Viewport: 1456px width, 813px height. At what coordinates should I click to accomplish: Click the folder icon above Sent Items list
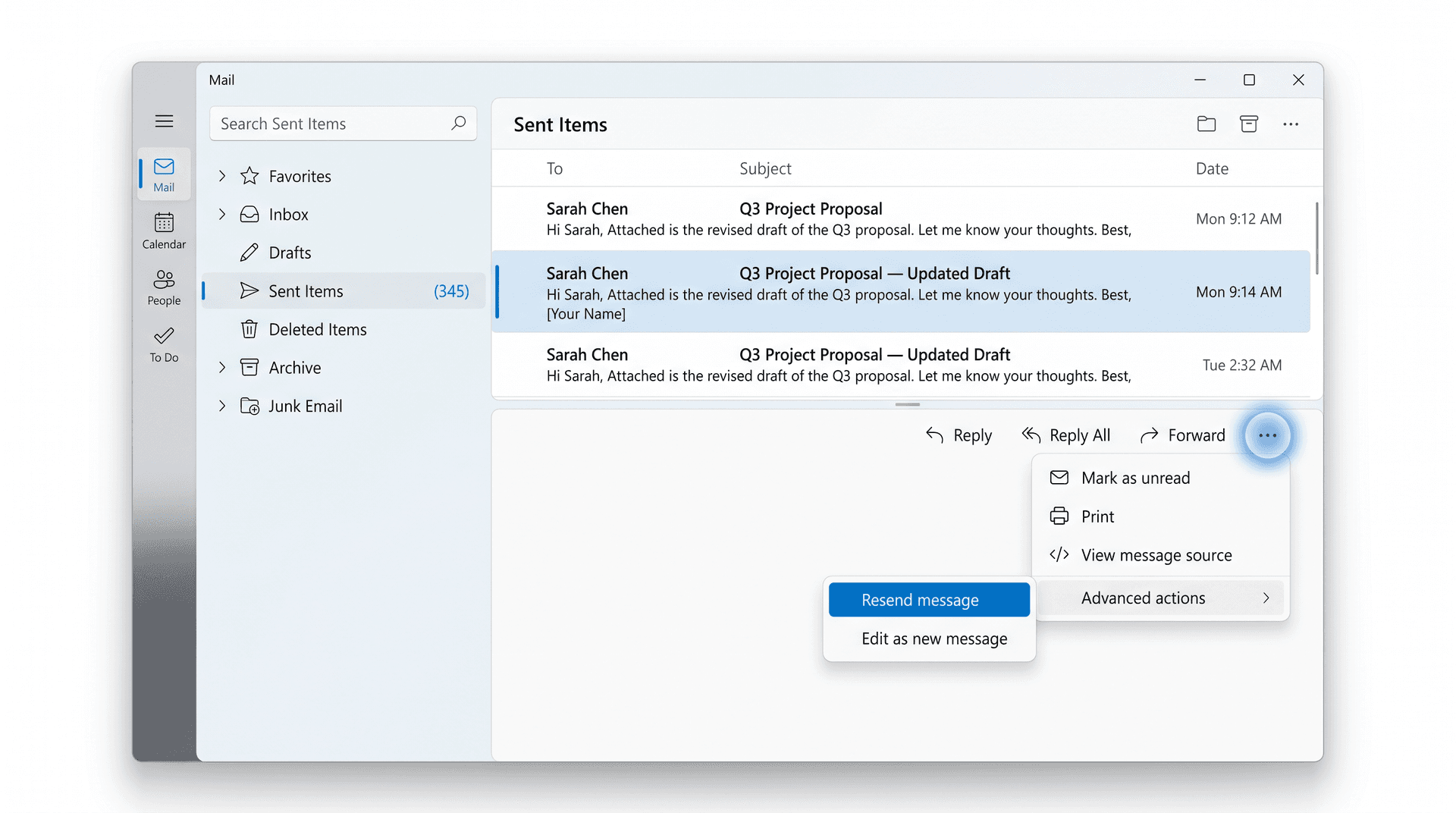point(1207,124)
